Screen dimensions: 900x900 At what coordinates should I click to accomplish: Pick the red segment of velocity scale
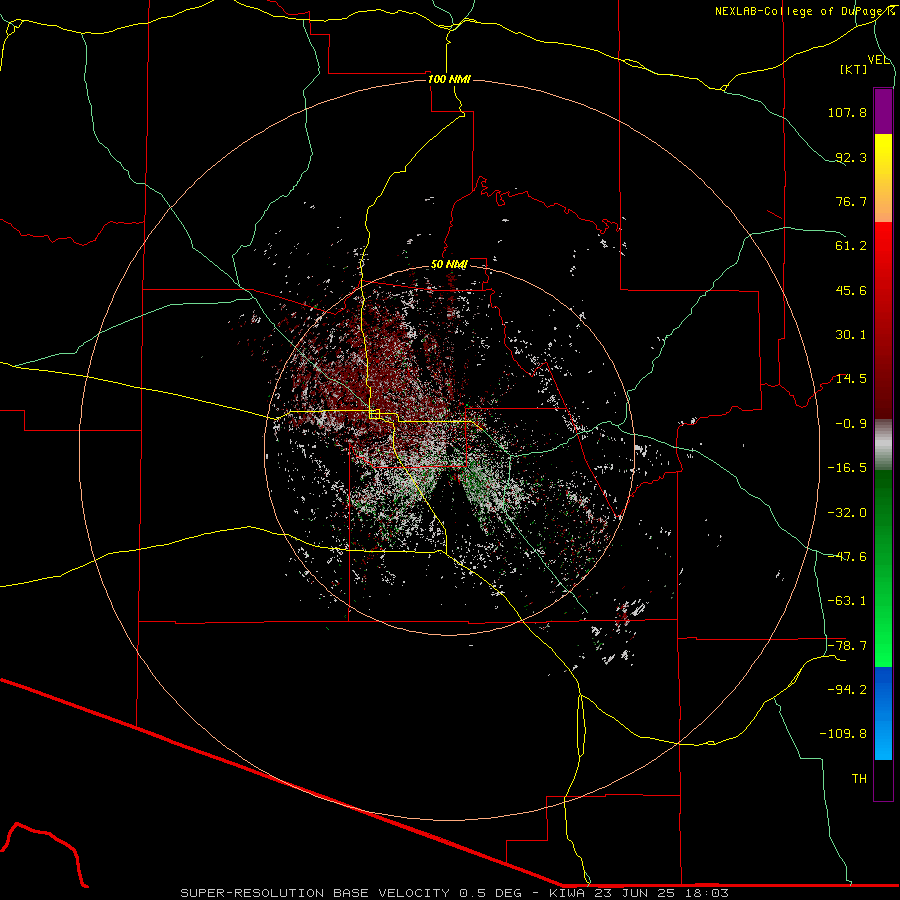click(x=883, y=320)
